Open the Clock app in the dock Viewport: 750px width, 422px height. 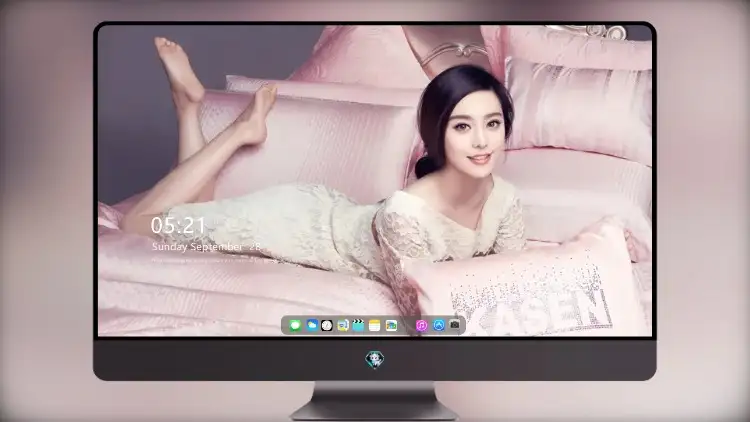coord(327,325)
